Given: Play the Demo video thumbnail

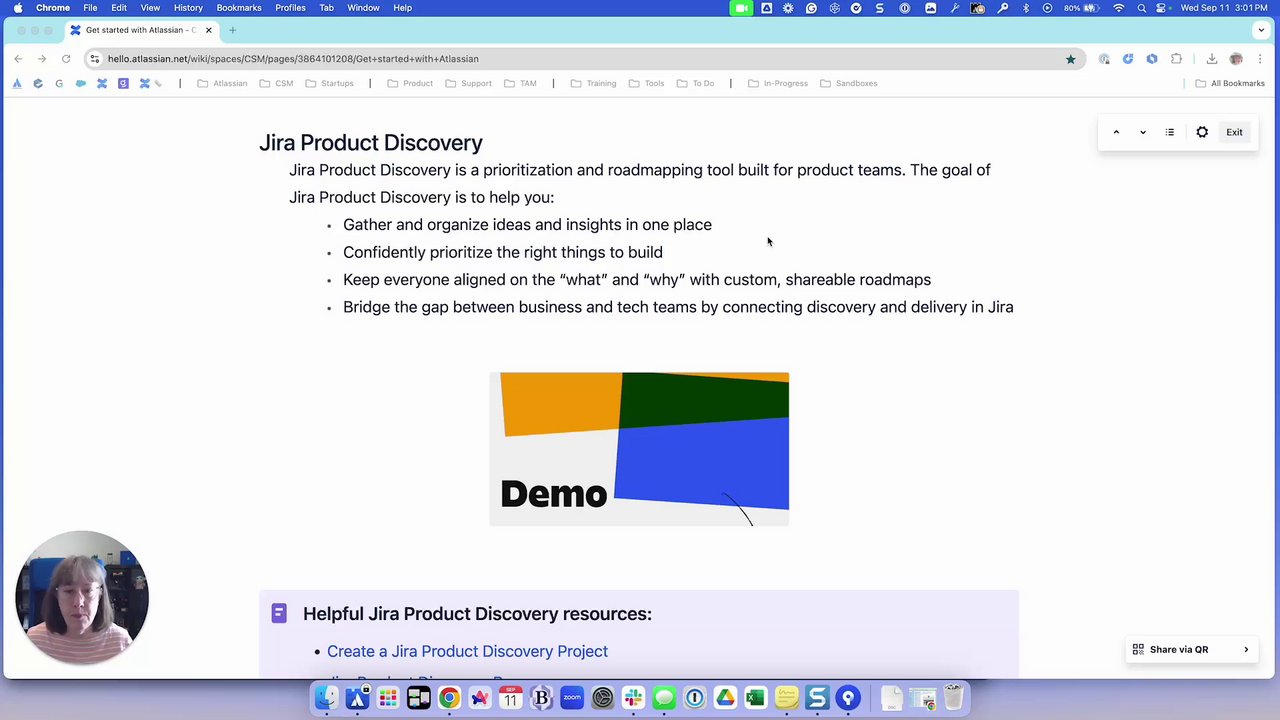Looking at the screenshot, I should tap(639, 449).
